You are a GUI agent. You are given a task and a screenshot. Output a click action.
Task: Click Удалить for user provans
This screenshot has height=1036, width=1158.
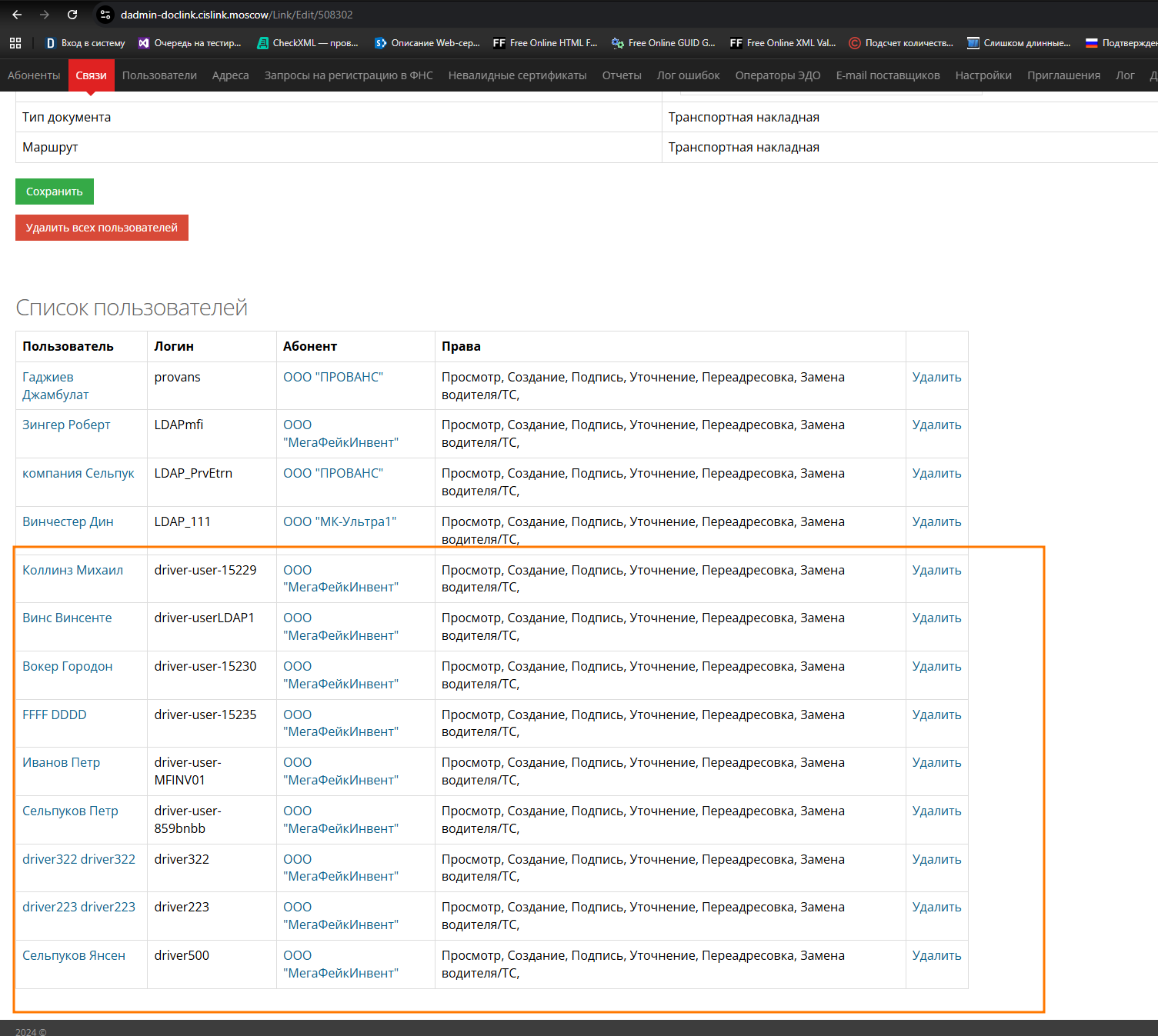coord(936,377)
